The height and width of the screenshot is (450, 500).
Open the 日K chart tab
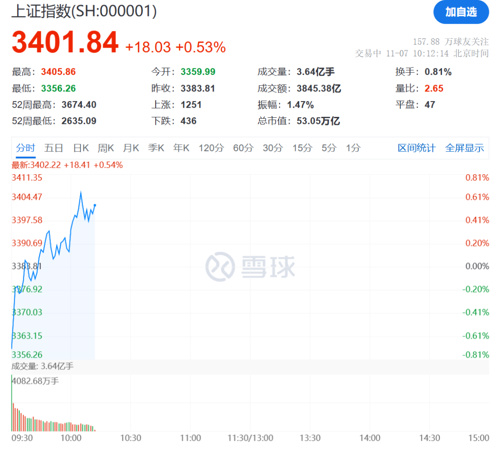click(81, 148)
